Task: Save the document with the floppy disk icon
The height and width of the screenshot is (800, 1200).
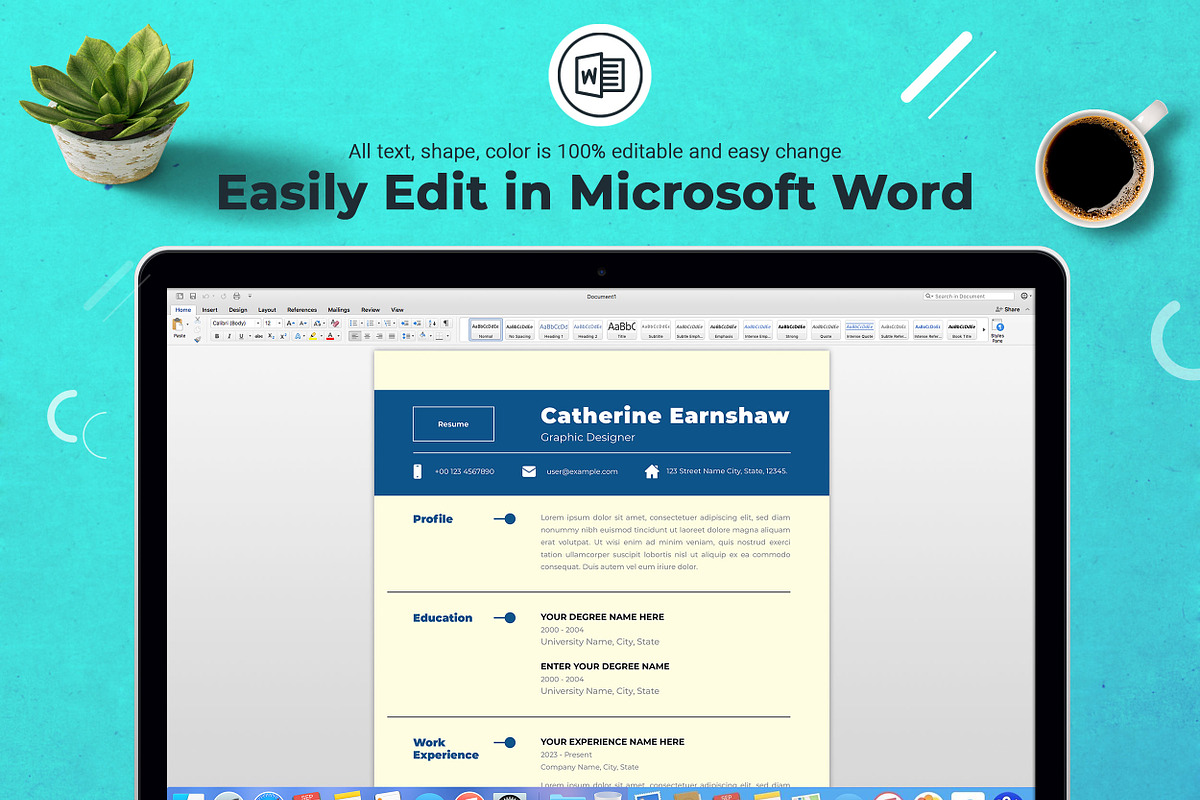Action: point(193,296)
